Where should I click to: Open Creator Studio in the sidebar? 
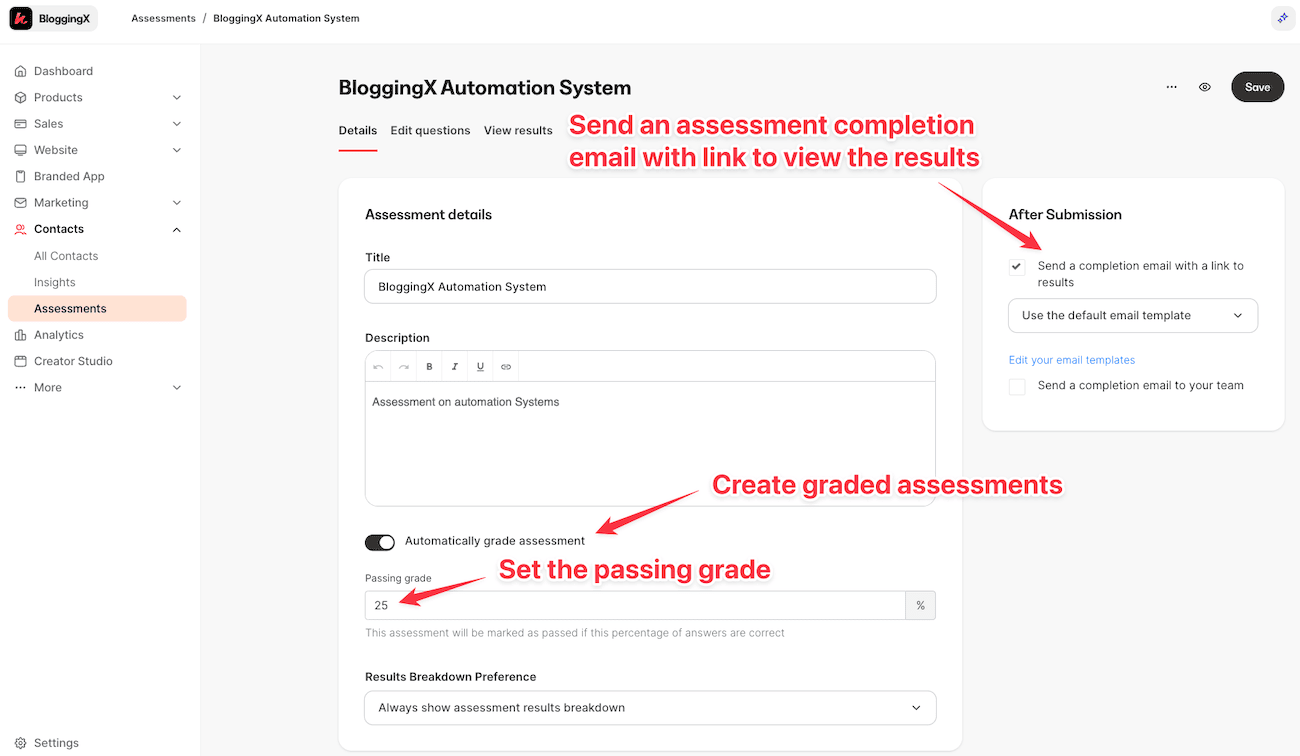point(73,360)
